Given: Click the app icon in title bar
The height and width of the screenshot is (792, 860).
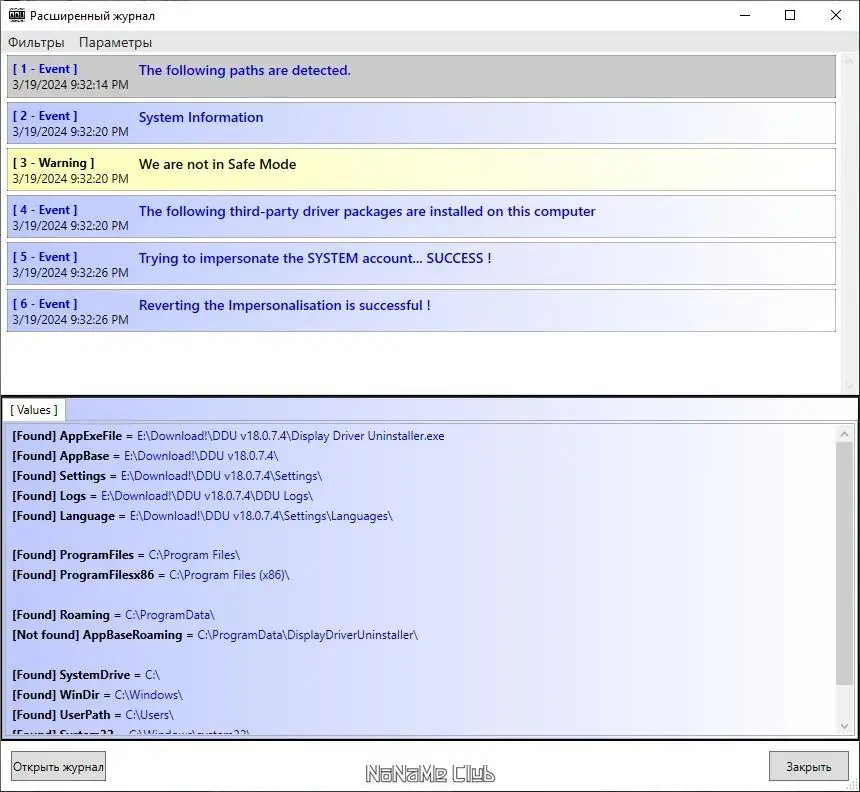Looking at the screenshot, I should click(17, 15).
